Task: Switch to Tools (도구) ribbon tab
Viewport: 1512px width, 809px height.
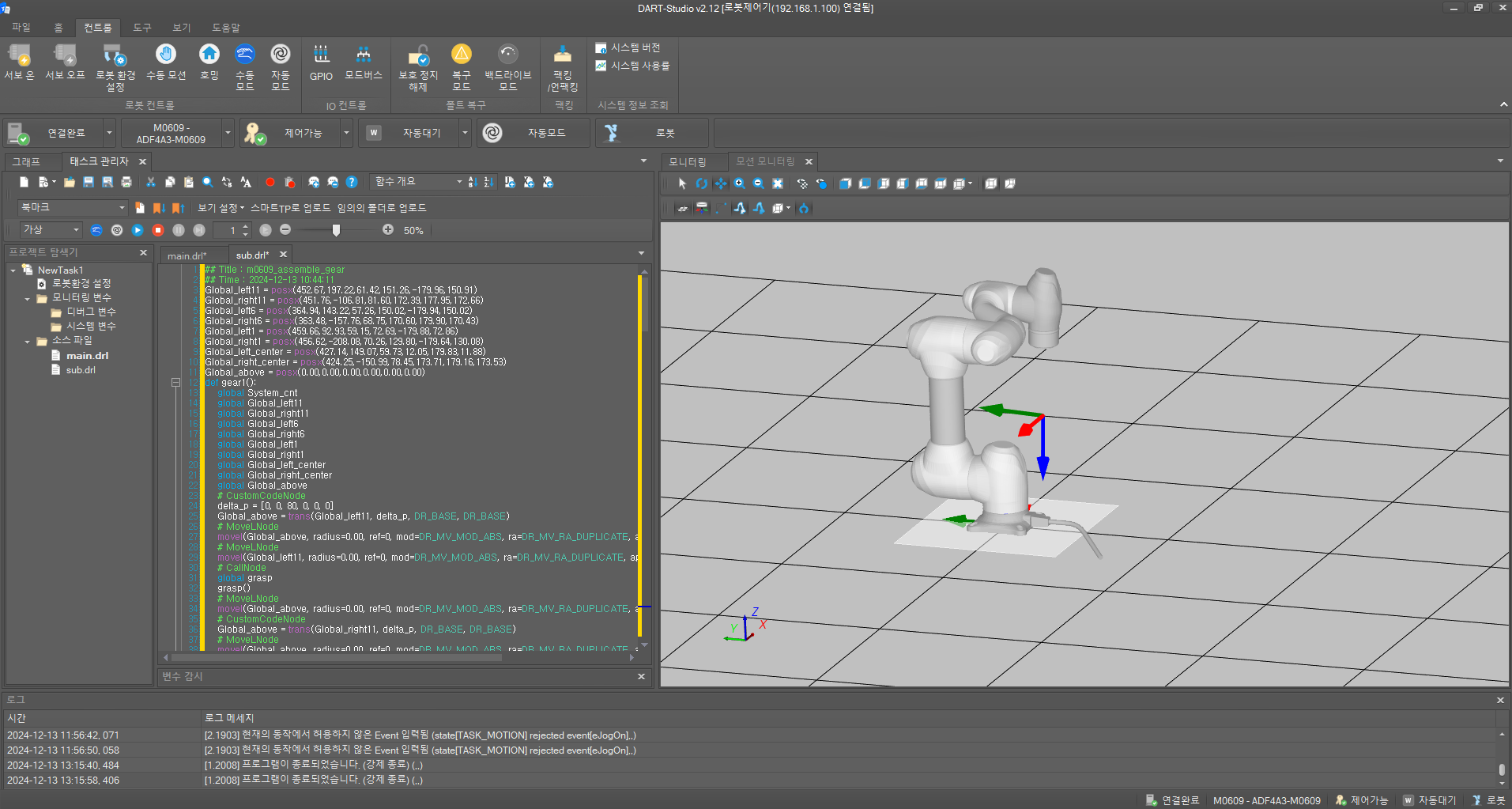Action: pyautogui.click(x=142, y=27)
